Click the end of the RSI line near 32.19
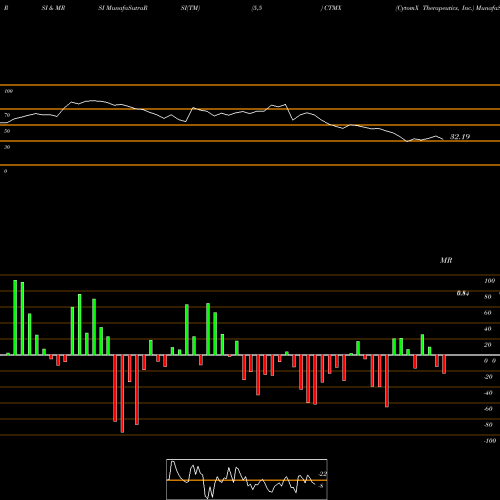 point(442,139)
